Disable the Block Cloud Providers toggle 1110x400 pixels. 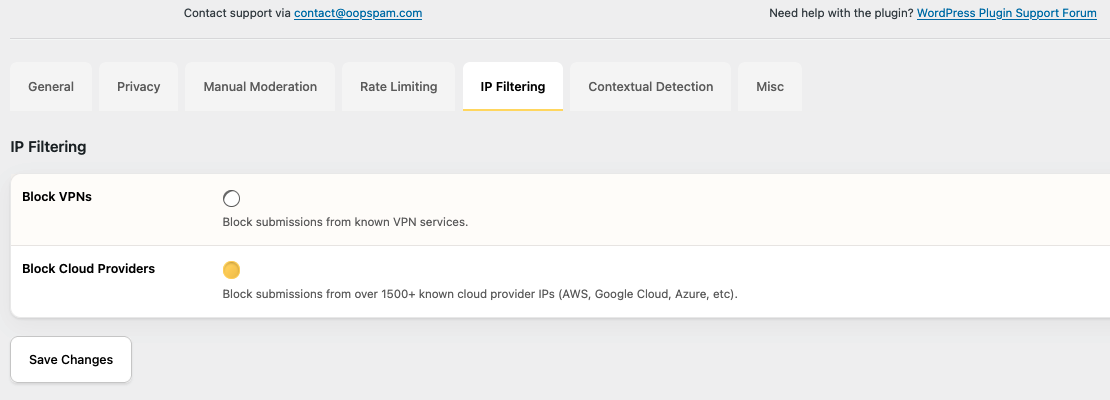[232, 270]
